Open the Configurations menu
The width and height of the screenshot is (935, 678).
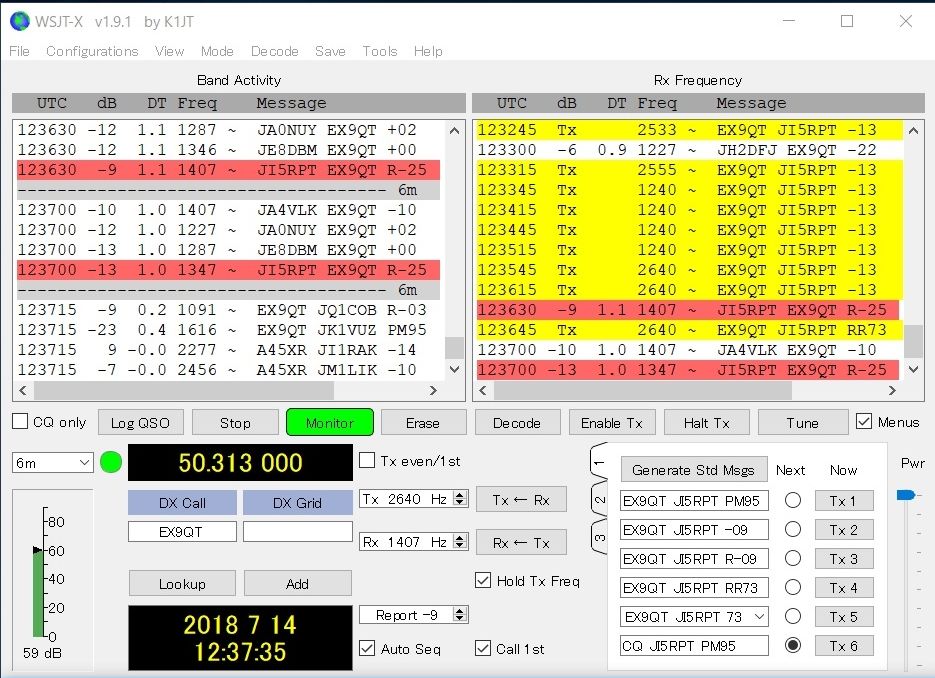coord(92,51)
